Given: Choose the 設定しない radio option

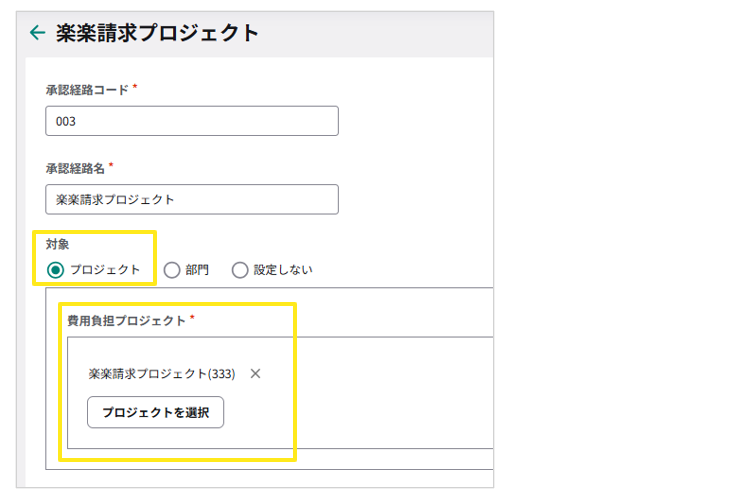Looking at the screenshot, I should coord(239,269).
